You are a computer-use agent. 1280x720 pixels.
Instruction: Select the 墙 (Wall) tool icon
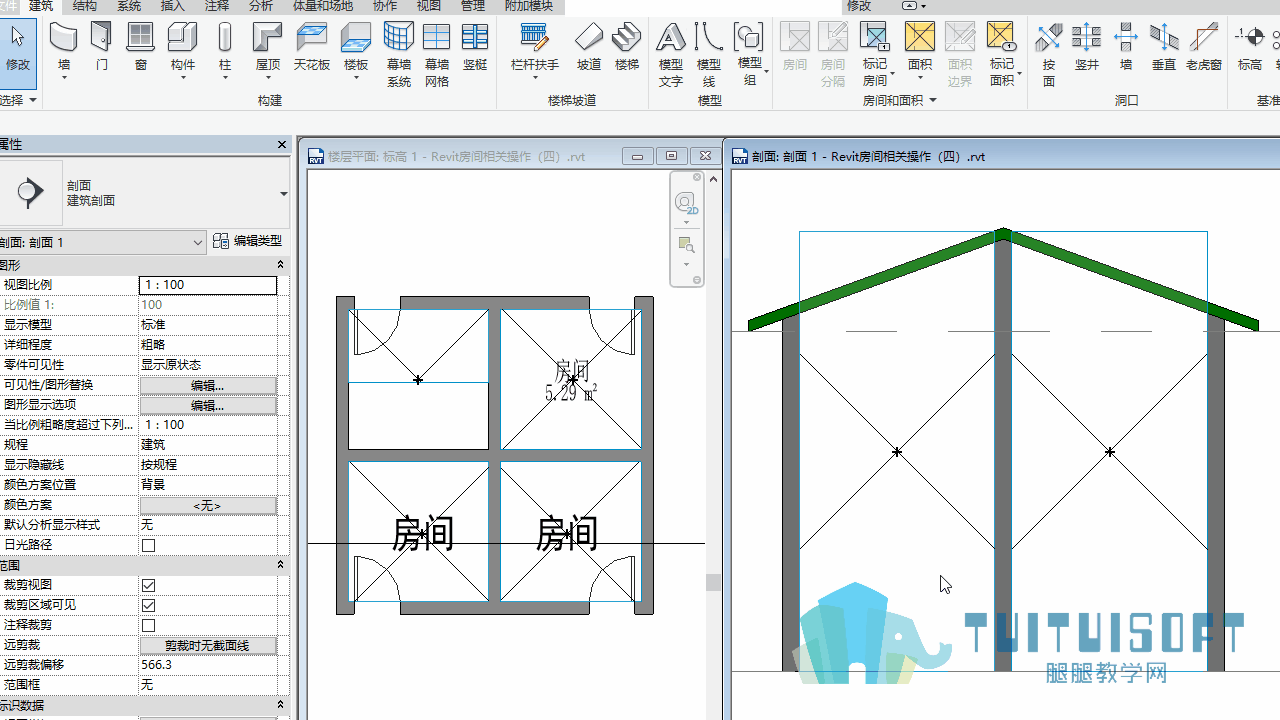pyautogui.click(x=64, y=38)
